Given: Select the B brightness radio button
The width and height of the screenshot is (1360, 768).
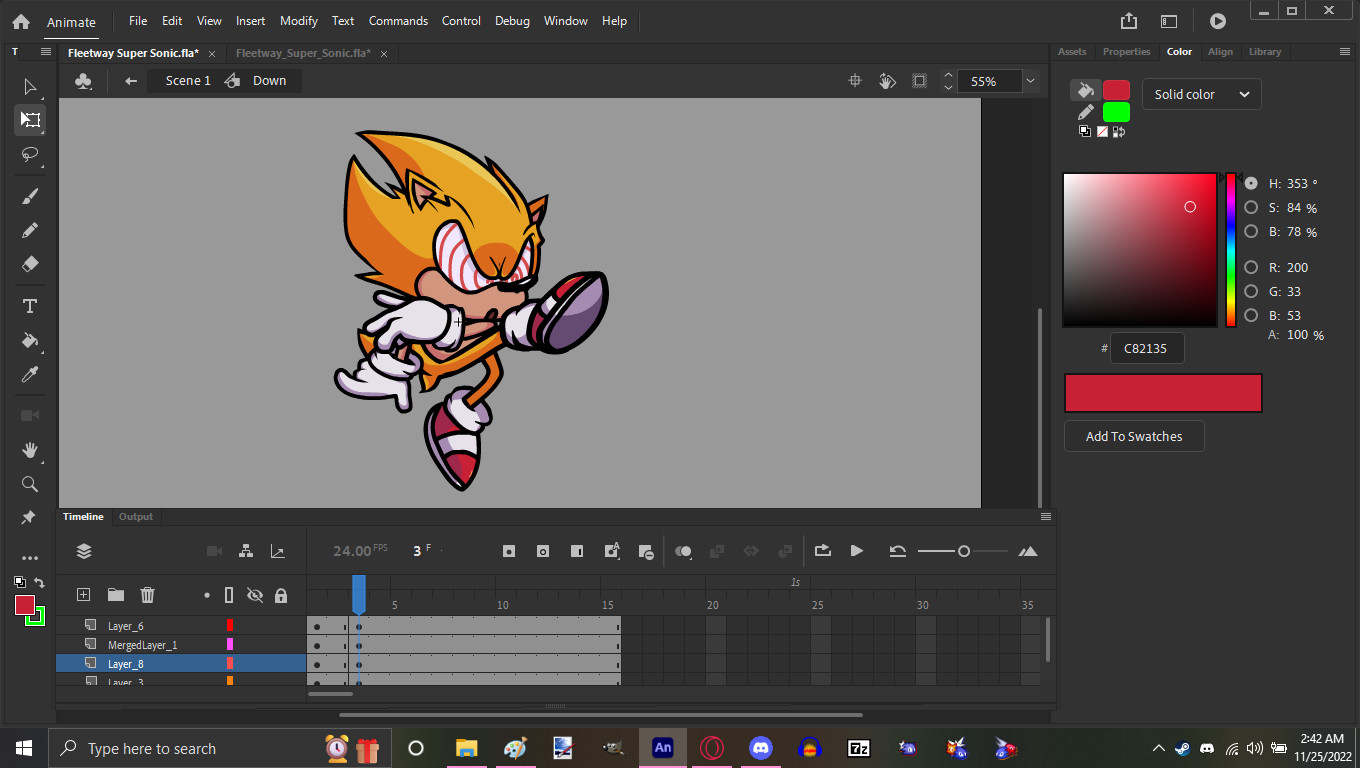Looking at the screenshot, I should pos(1251,232).
